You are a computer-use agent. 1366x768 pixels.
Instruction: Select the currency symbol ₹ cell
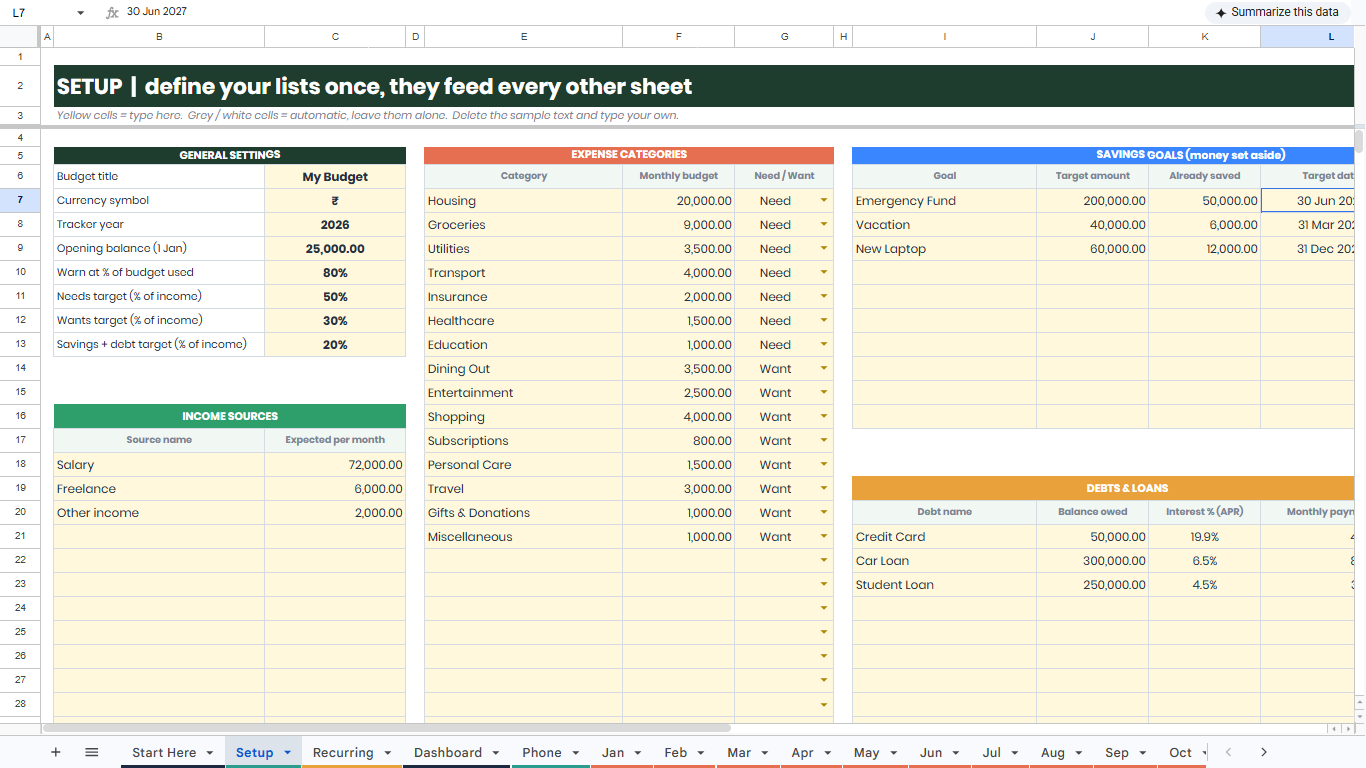[x=335, y=200]
